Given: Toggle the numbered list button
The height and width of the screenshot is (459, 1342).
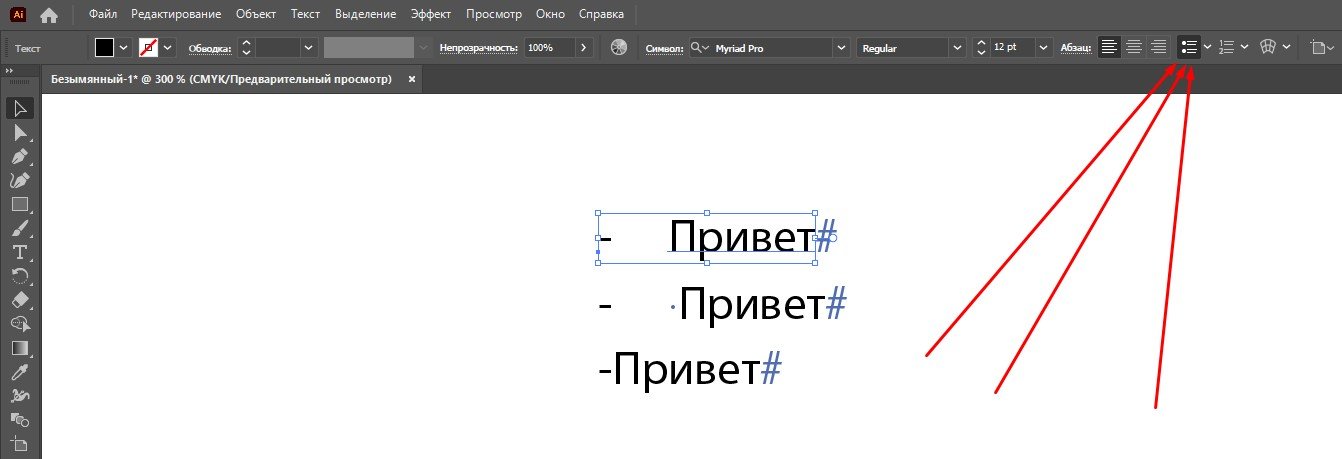Looking at the screenshot, I should tap(1227, 47).
